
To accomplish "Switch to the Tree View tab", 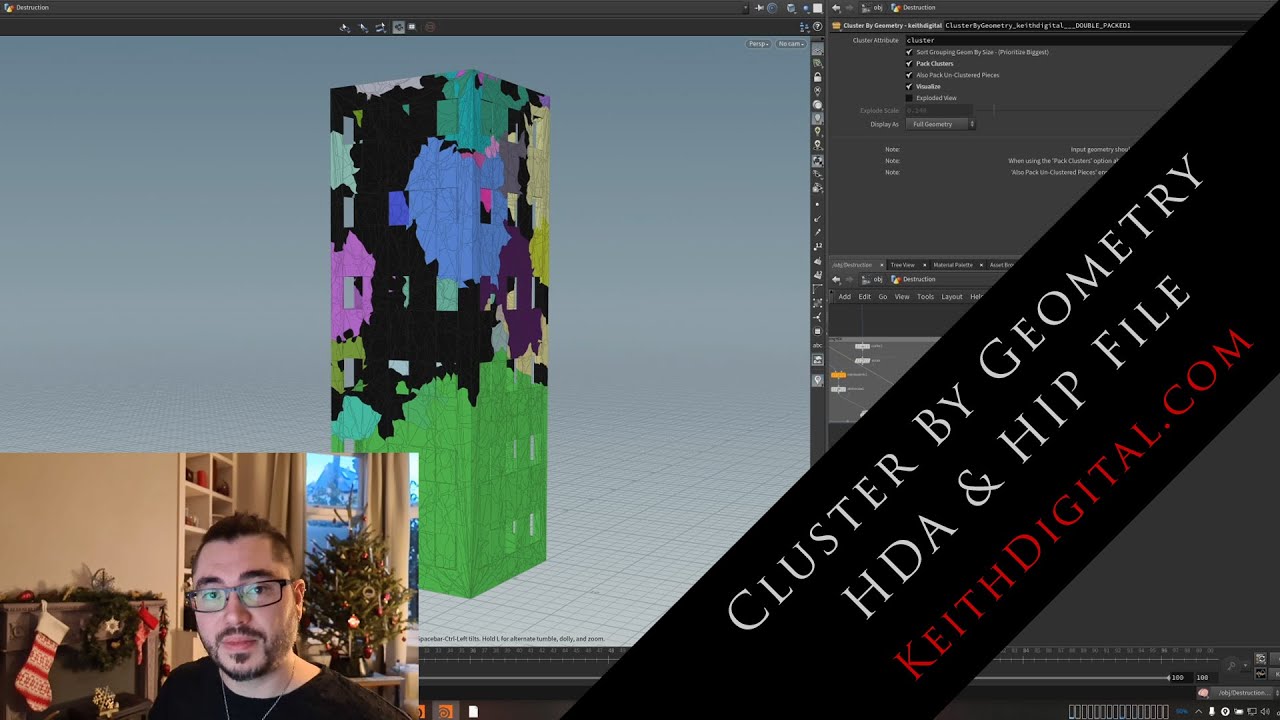I will (902, 265).
